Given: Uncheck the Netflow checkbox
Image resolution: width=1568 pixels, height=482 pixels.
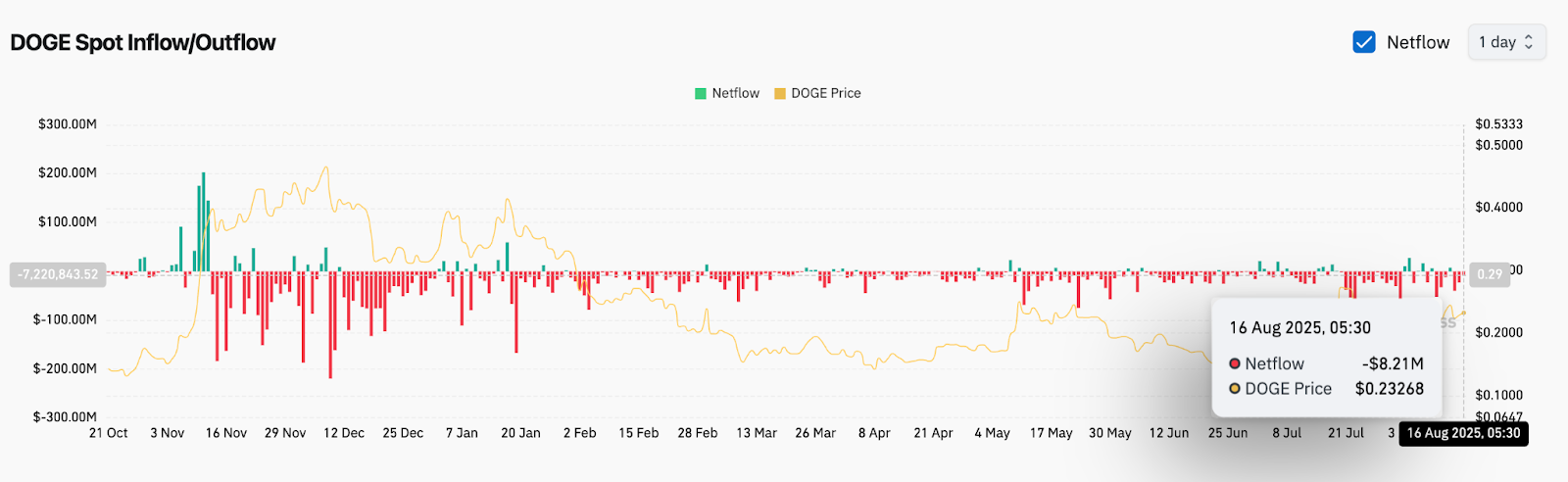Looking at the screenshot, I should 1363,42.
